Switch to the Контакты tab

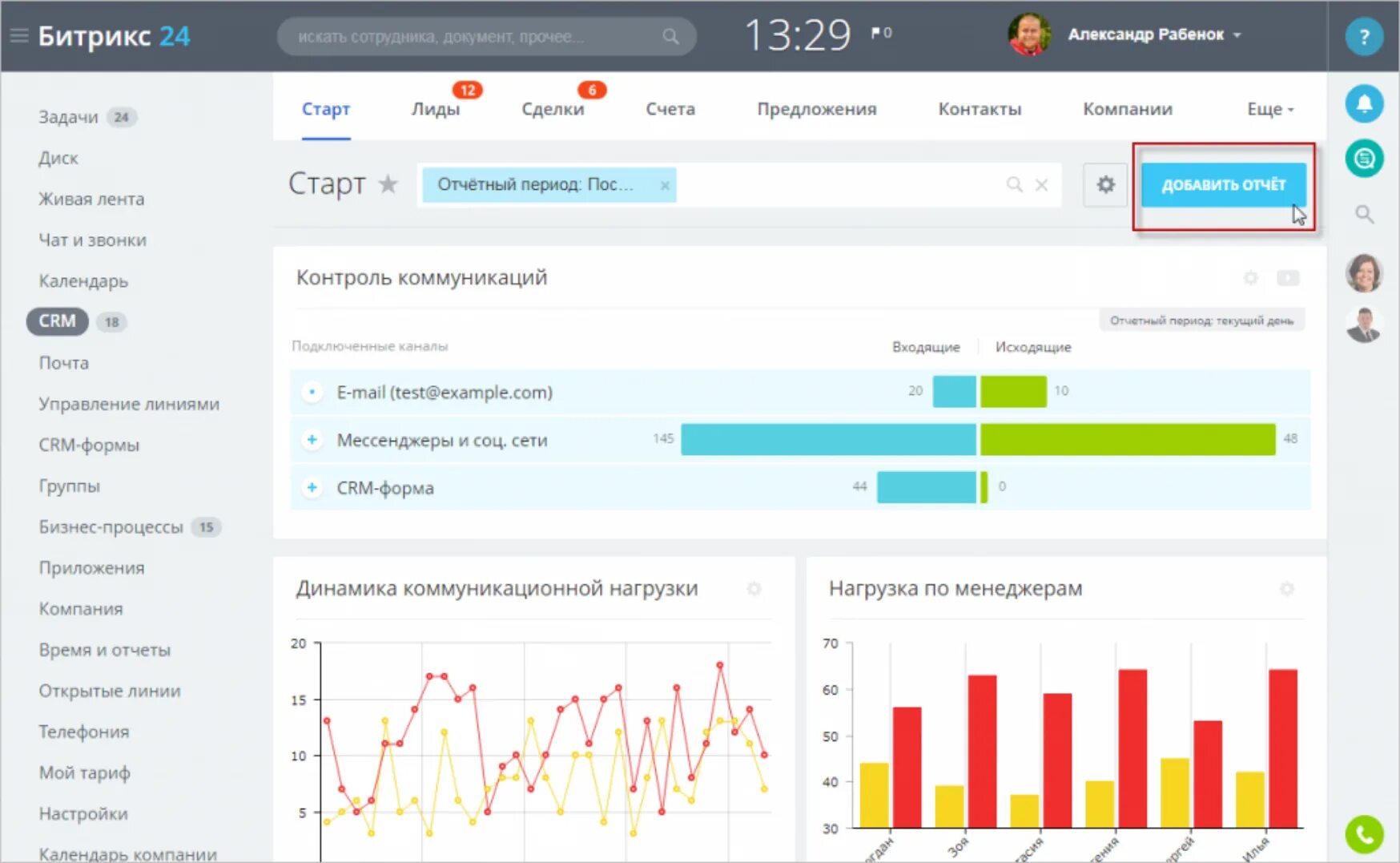[980, 109]
